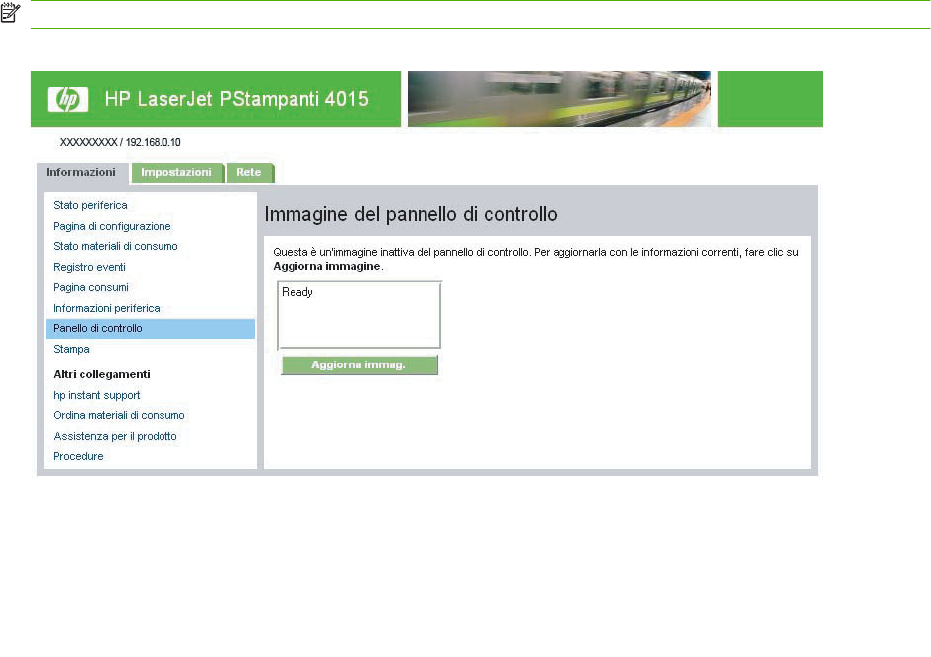The image size is (931, 657).
Task: Open Ordina materiali di consumo link
Action: [x=119, y=415]
